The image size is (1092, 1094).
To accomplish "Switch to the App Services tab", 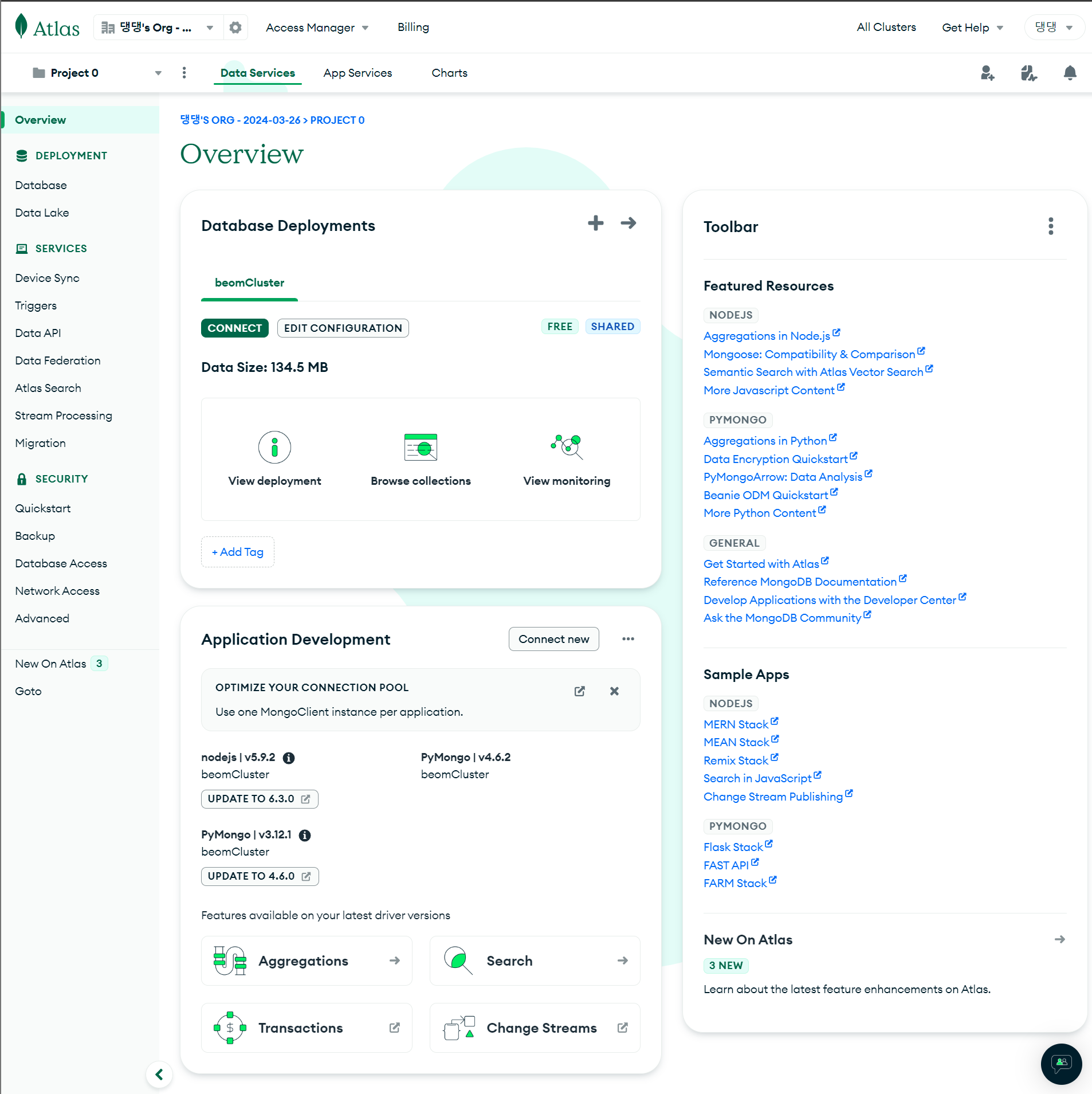I will 358,73.
